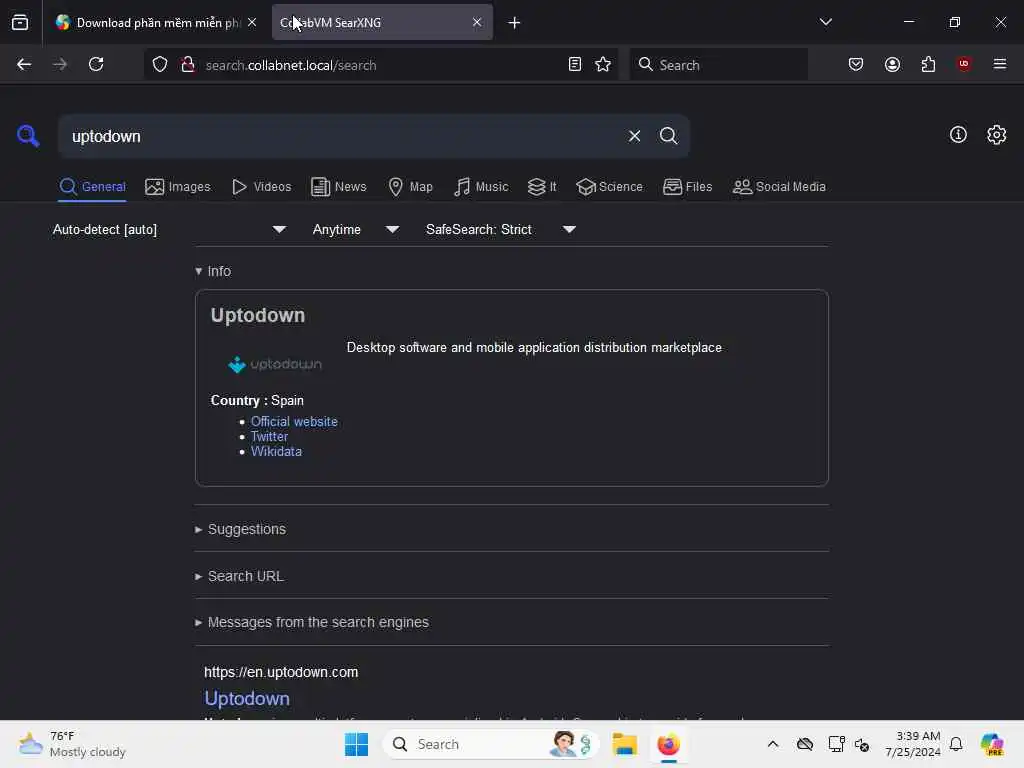Open the Auto-detect language dropdown
This screenshot has width=1024, height=768.
coord(169,229)
